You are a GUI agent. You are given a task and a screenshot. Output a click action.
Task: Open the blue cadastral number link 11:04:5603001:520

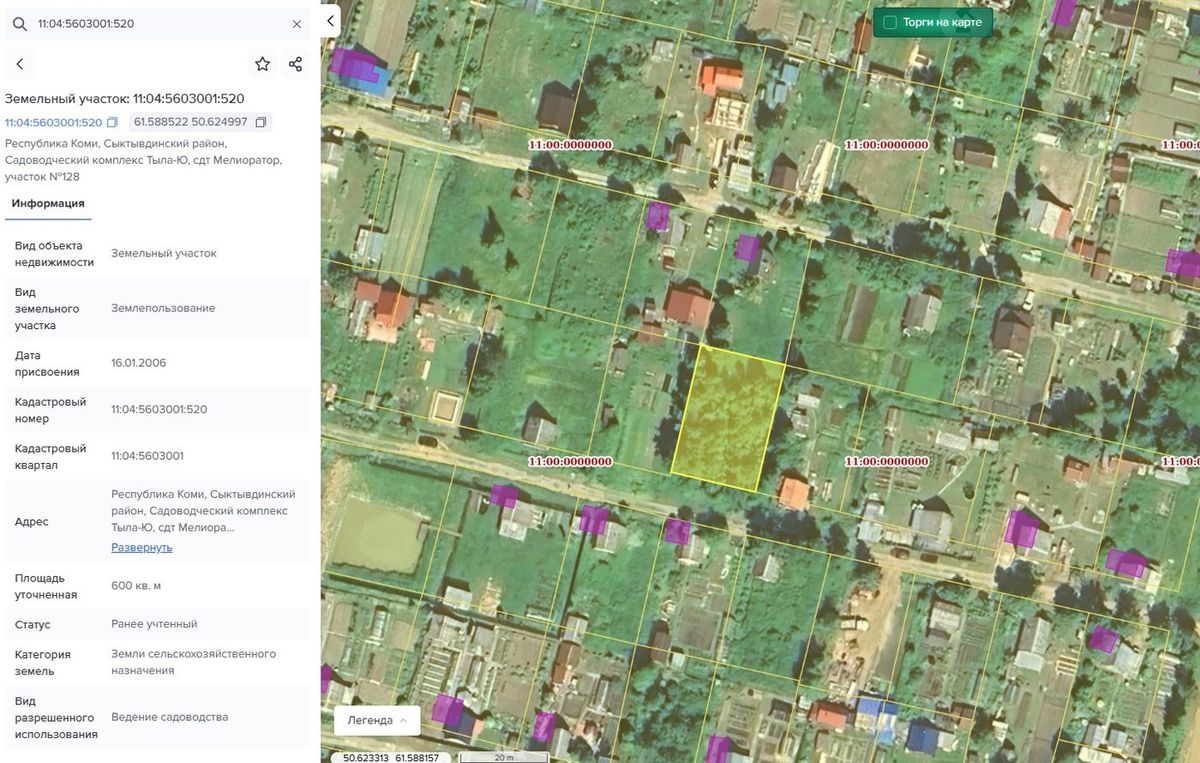(54, 122)
